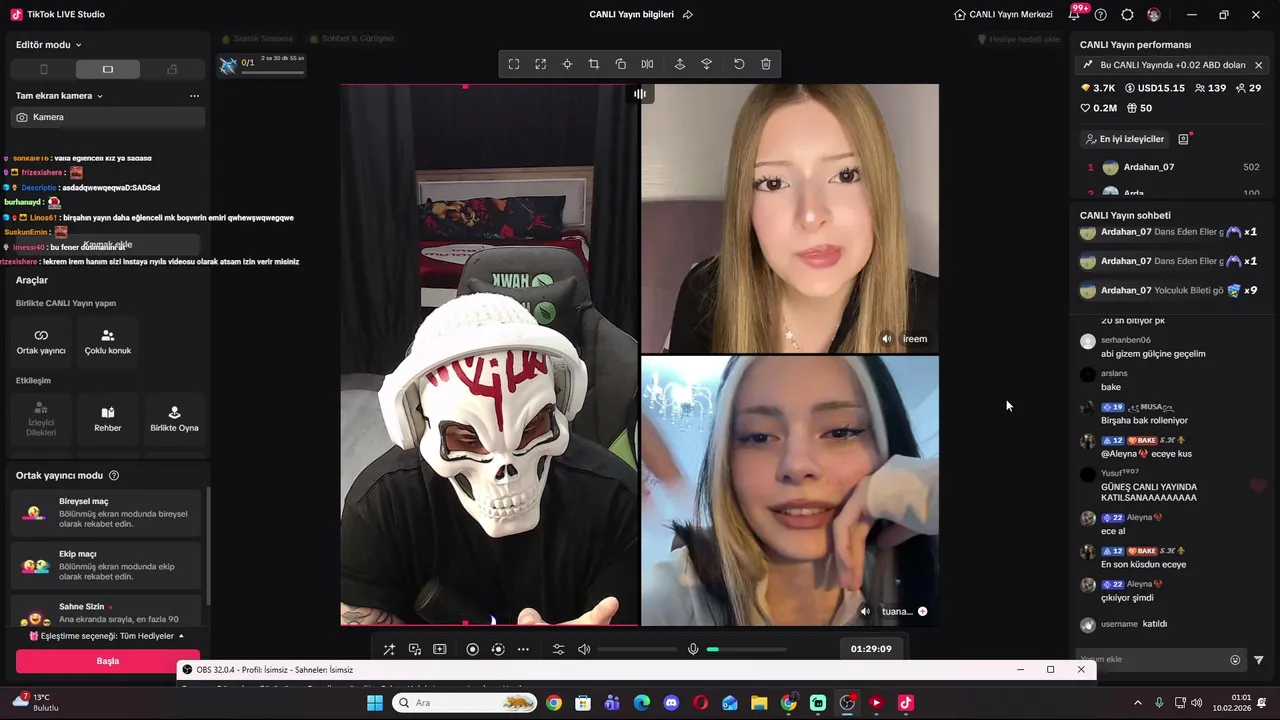Viewport: 1280px width, 720px height.
Task: Adjust the speaker volume slider
Action: [x=638, y=649]
